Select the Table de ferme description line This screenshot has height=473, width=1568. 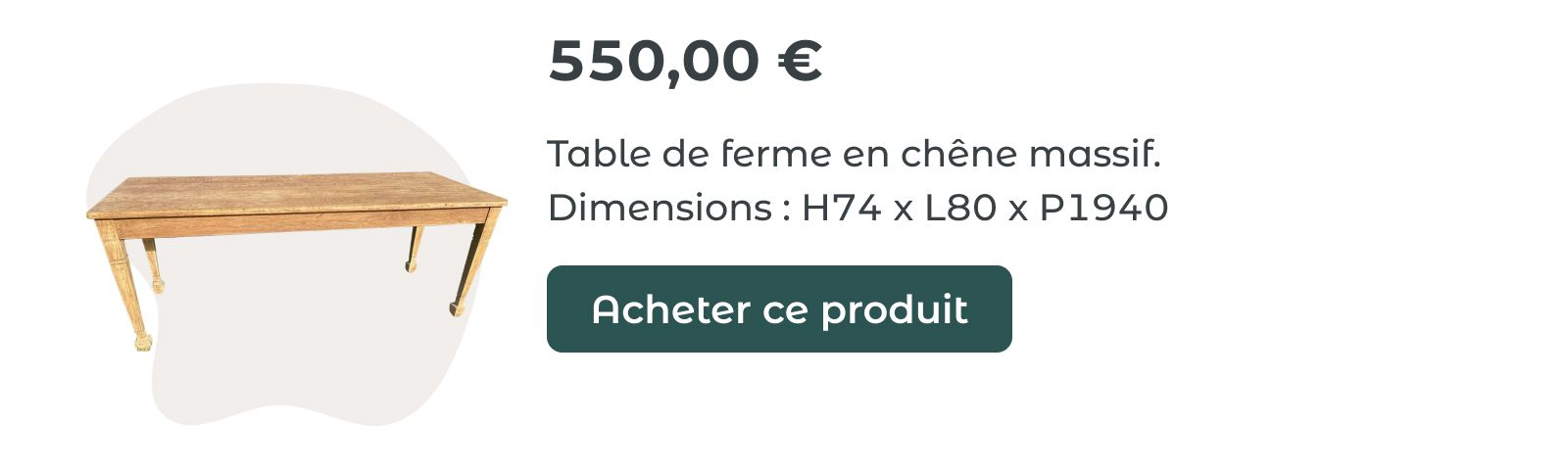pos(854,154)
